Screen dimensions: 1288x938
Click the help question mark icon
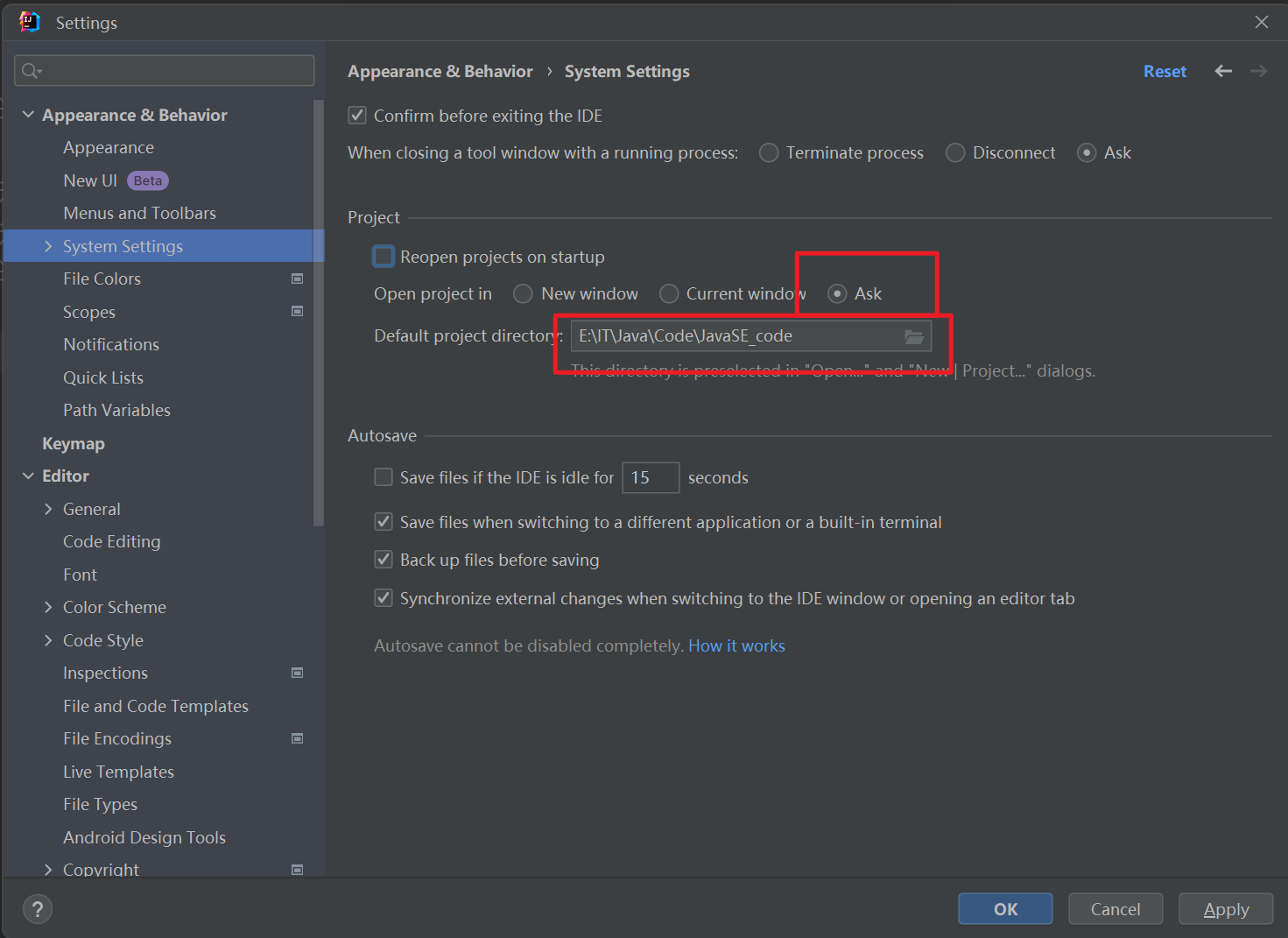pyautogui.click(x=37, y=908)
